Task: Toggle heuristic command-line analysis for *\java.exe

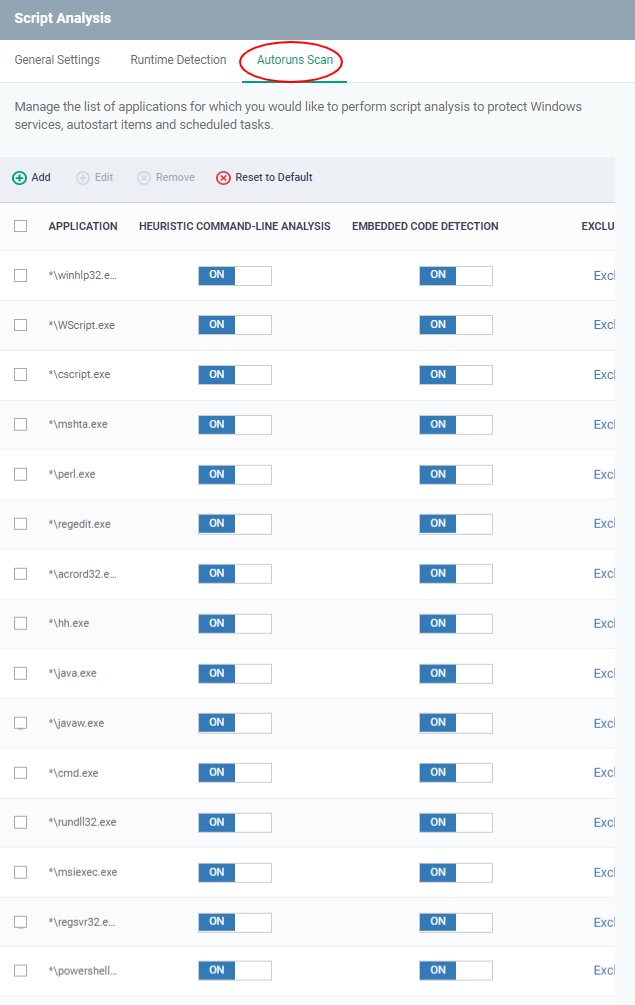Action: point(235,673)
